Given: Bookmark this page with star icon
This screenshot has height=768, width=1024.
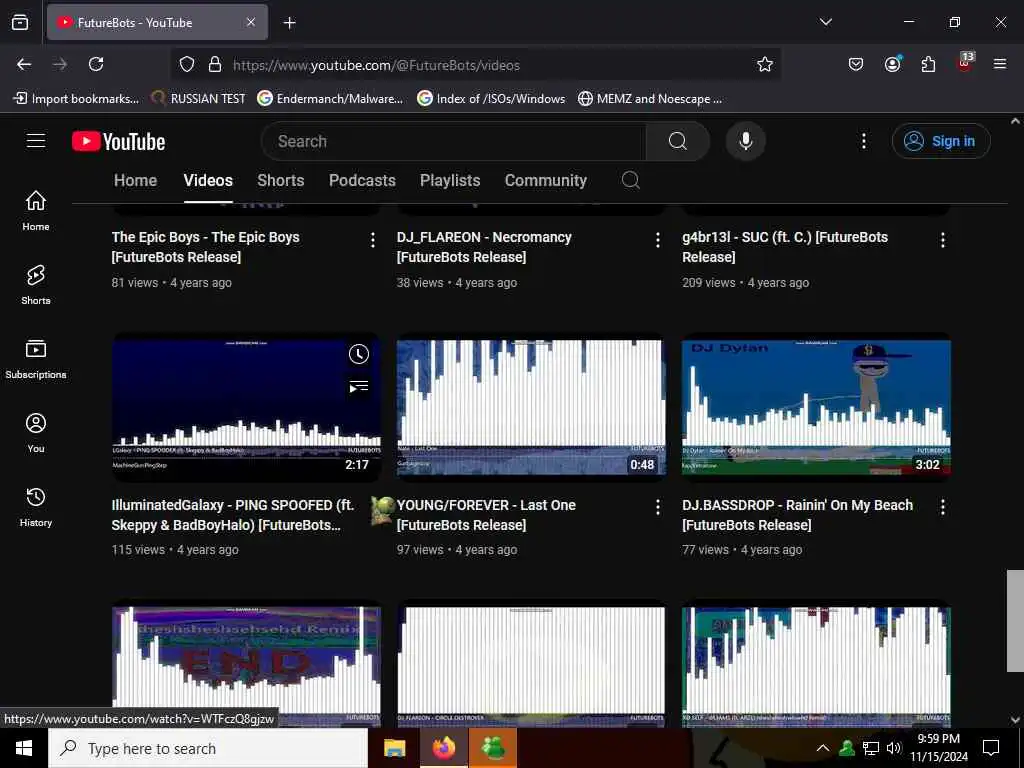Looking at the screenshot, I should [765, 64].
